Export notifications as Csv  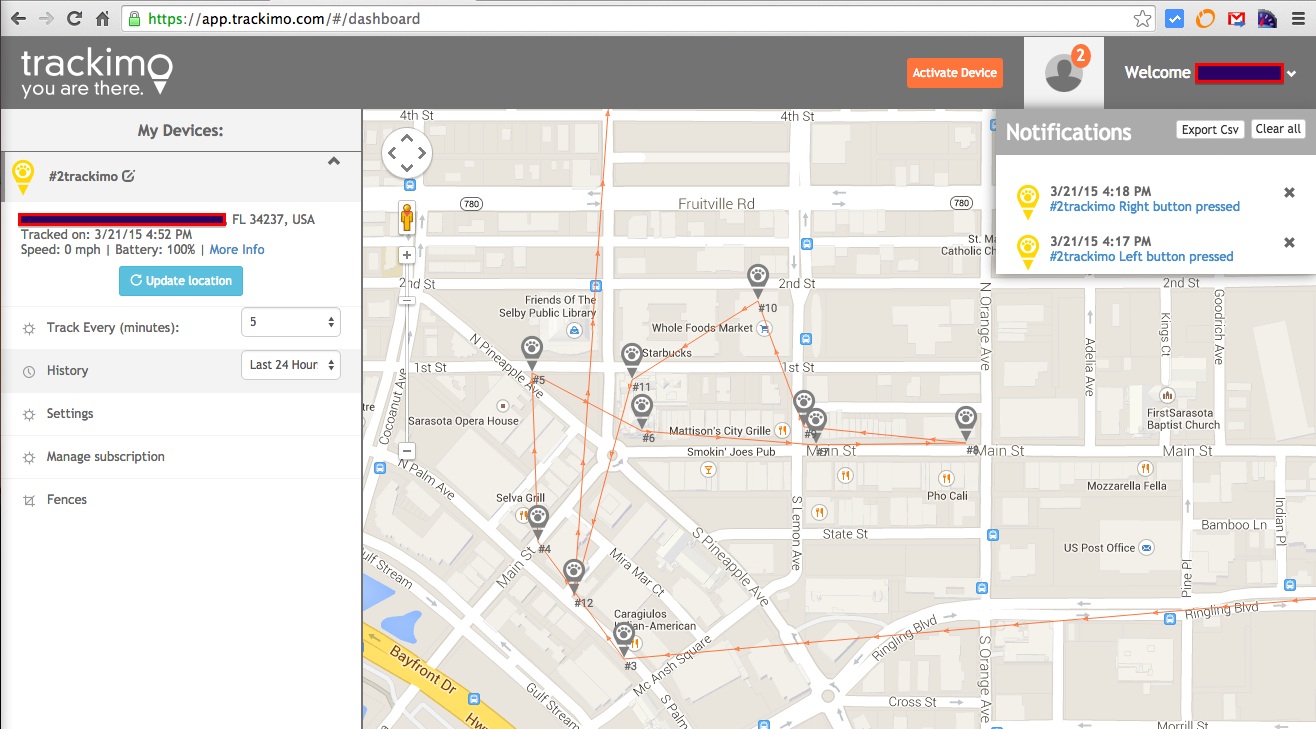[1210, 130]
